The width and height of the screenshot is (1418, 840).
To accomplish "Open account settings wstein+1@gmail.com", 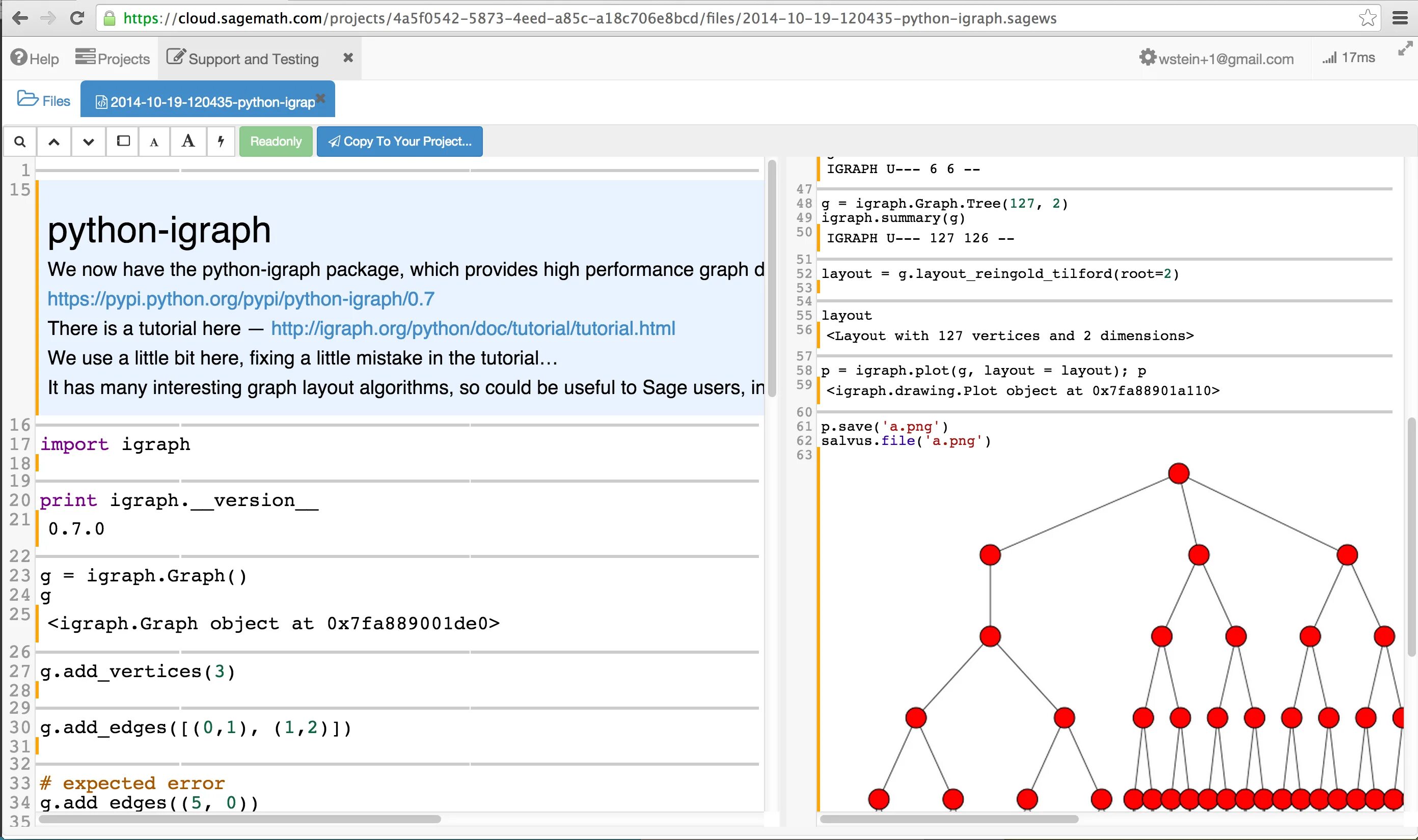I will coord(1216,59).
